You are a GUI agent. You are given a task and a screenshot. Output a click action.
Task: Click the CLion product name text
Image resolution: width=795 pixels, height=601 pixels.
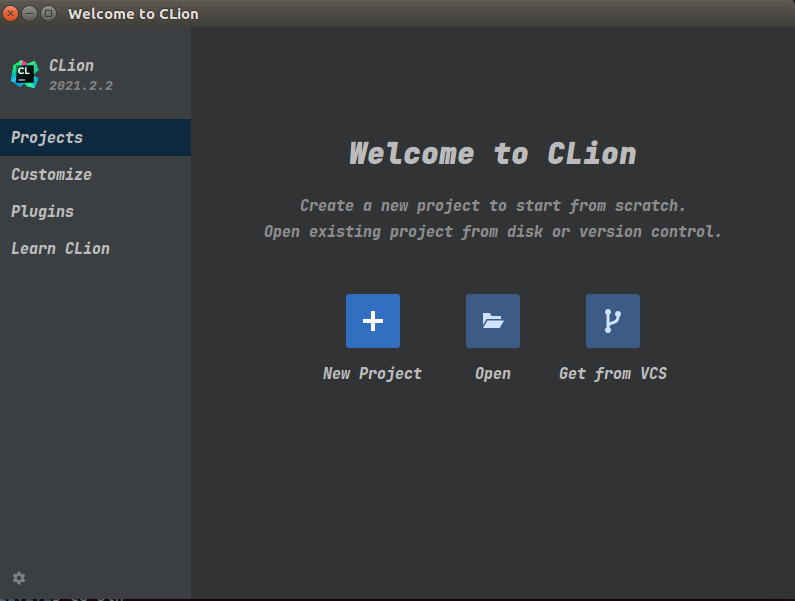point(71,65)
